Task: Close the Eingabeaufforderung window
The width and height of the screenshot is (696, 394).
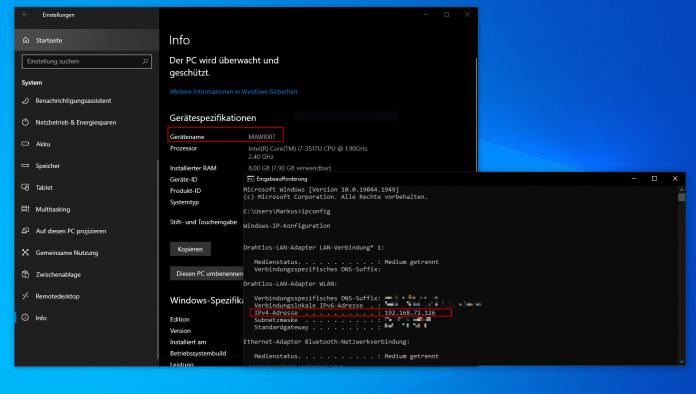Action: pyautogui.click(x=675, y=179)
